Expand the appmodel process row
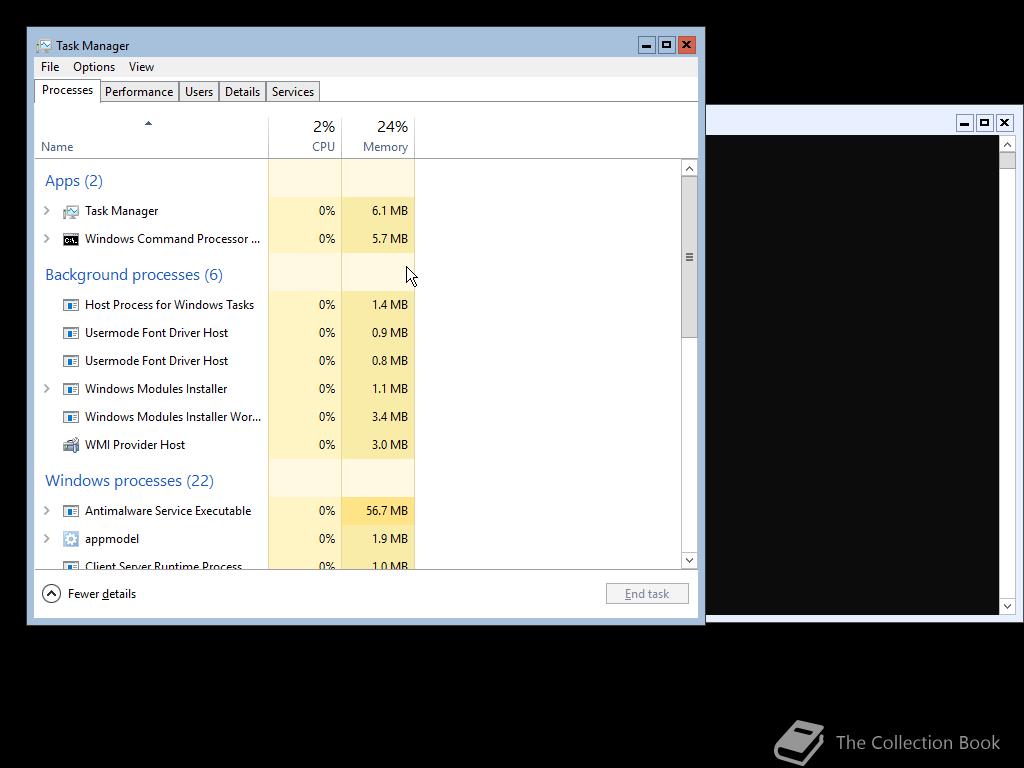The height and width of the screenshot is (768, 1024). pos(46,539)
